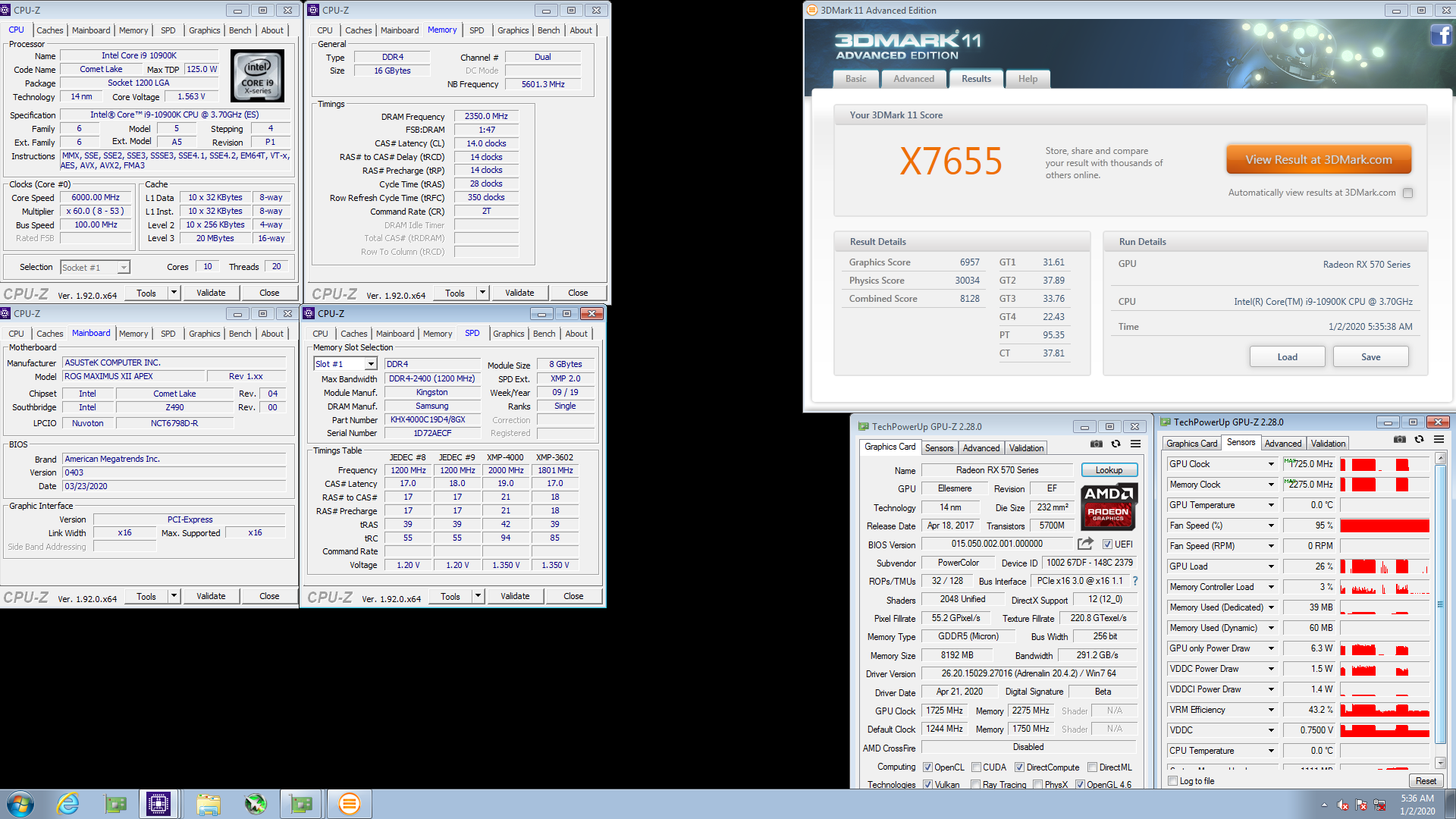Open GPU Clock sensor dropdown
The height and width of the screenshot is (819, 1456).
point(1271,464)
